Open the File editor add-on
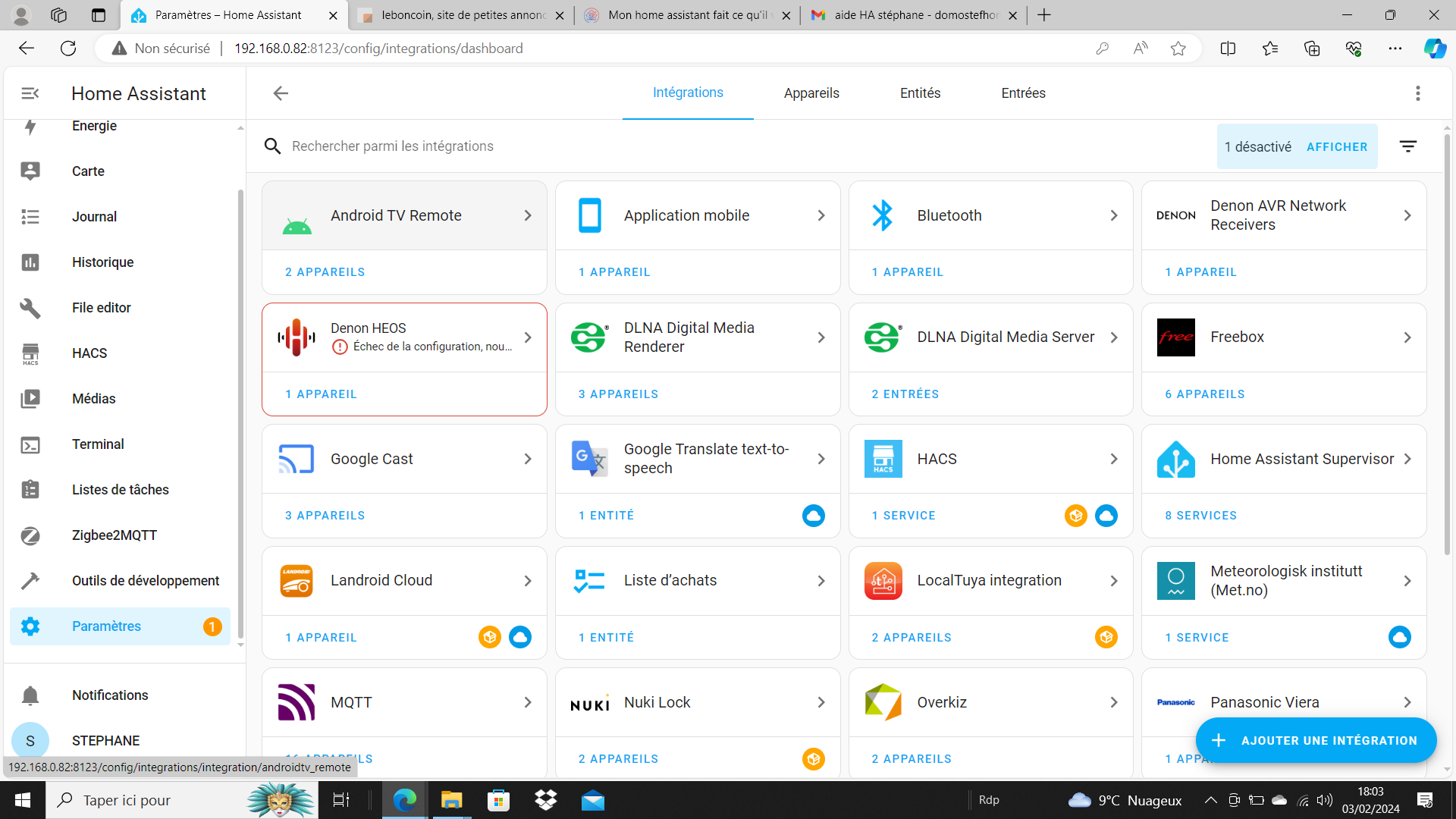The width and height of the screenshot is (1456, 819). (120, 308)
